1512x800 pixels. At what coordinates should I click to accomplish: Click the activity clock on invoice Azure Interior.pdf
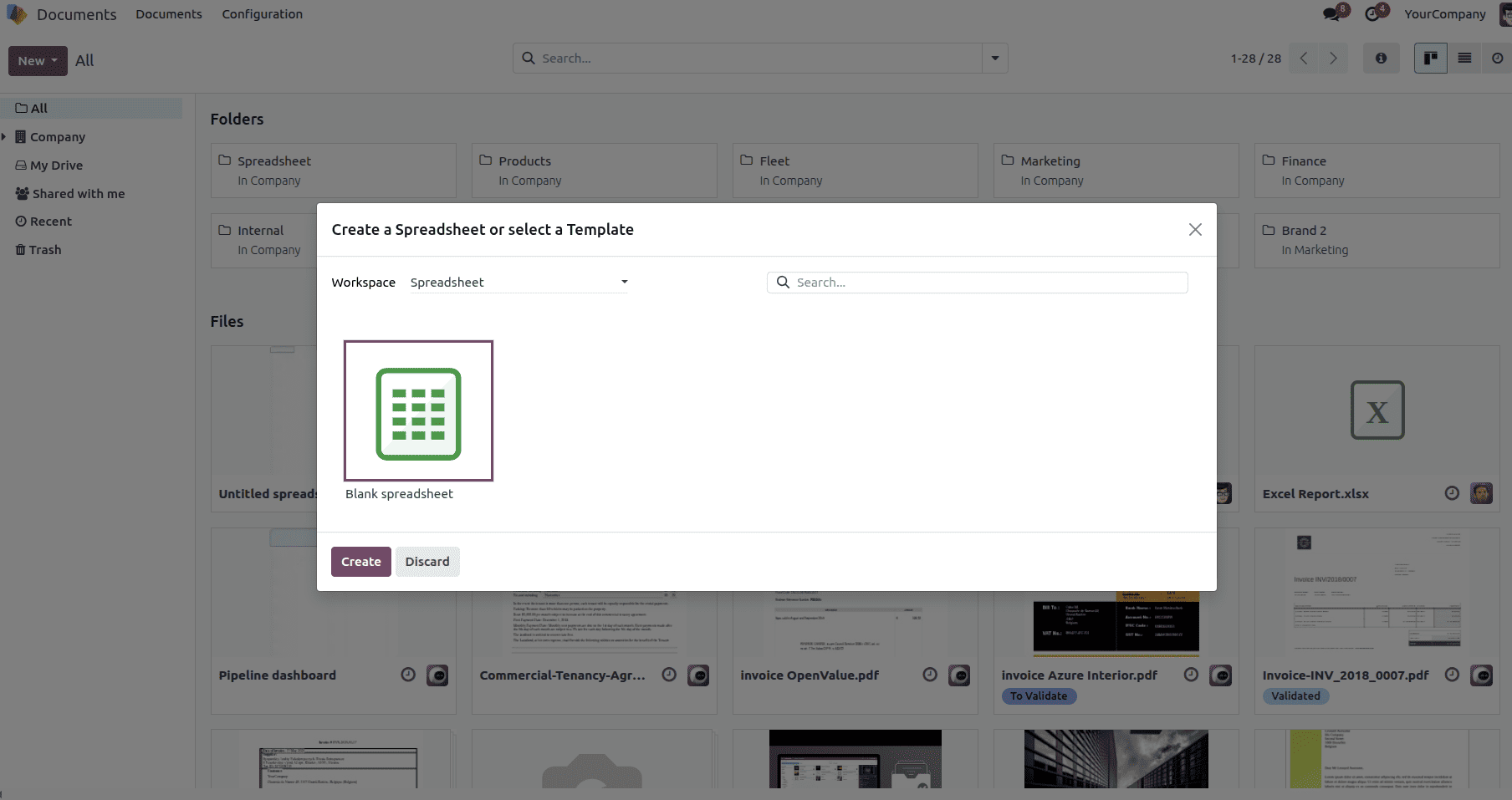pos(1191,675)
